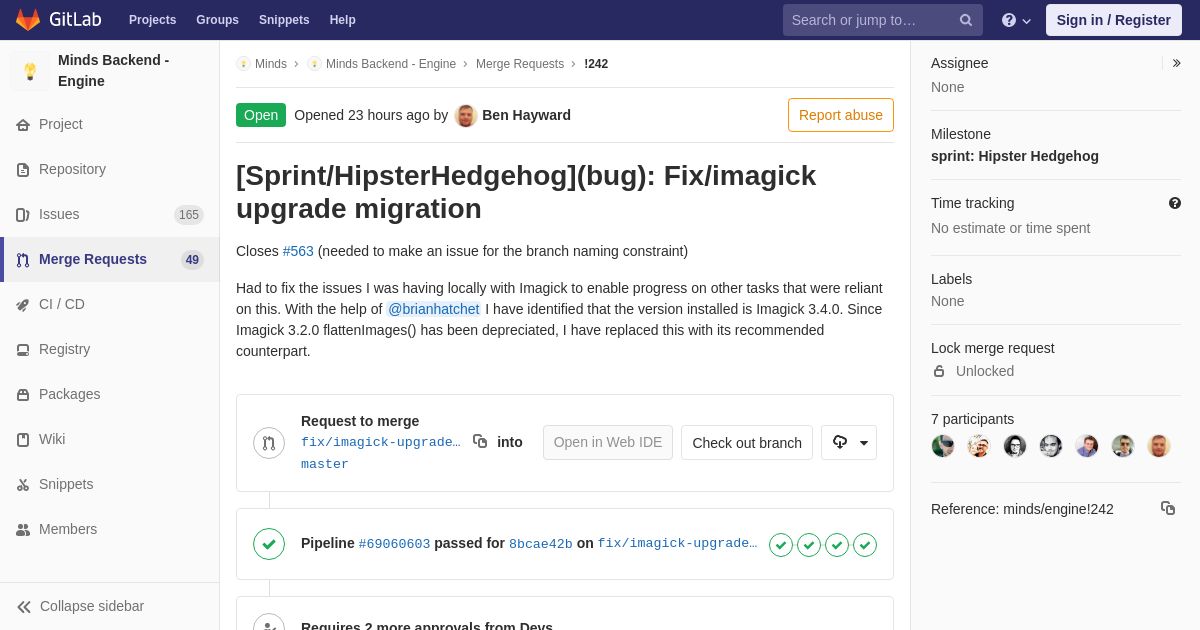This screenshot has height=630, width=1200.
Task: Click the Time tracking help icon
Action: [1175, 203]
